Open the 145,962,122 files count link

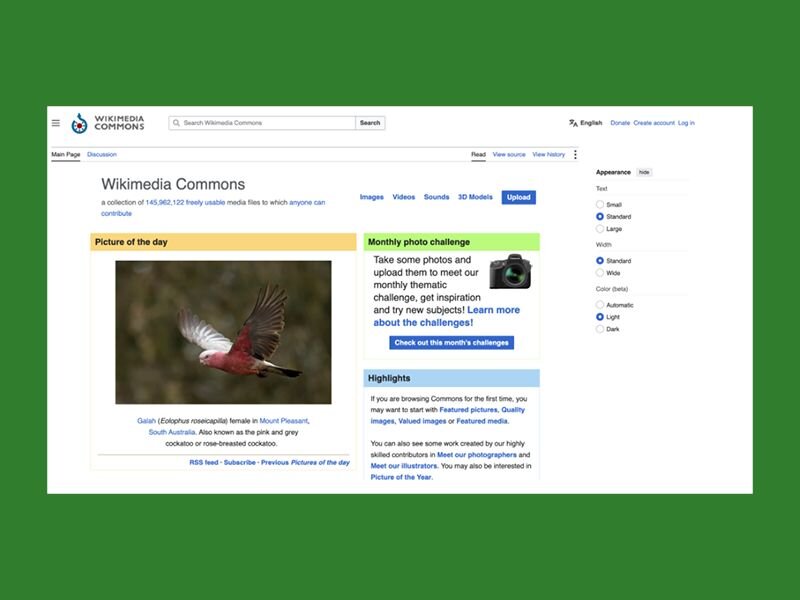(165, 203)
